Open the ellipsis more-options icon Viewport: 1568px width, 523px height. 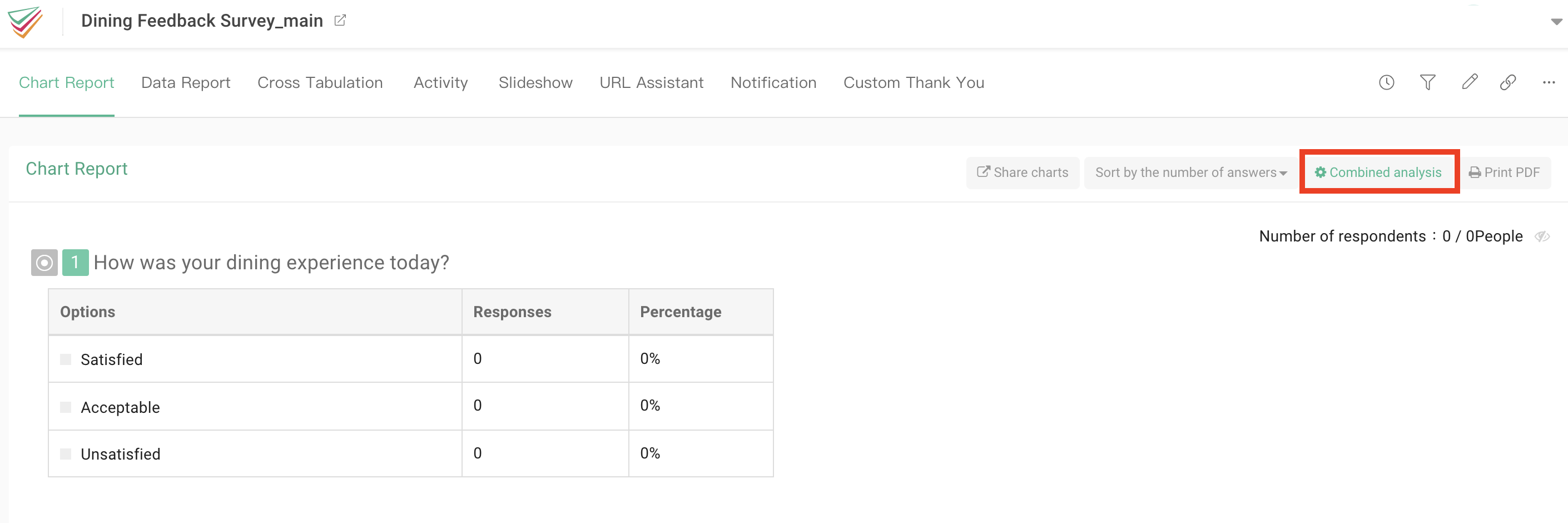coord(1549,82)
